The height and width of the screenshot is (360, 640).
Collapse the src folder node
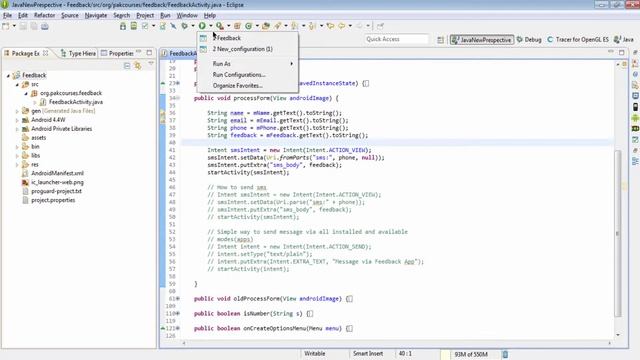(17, 84)
